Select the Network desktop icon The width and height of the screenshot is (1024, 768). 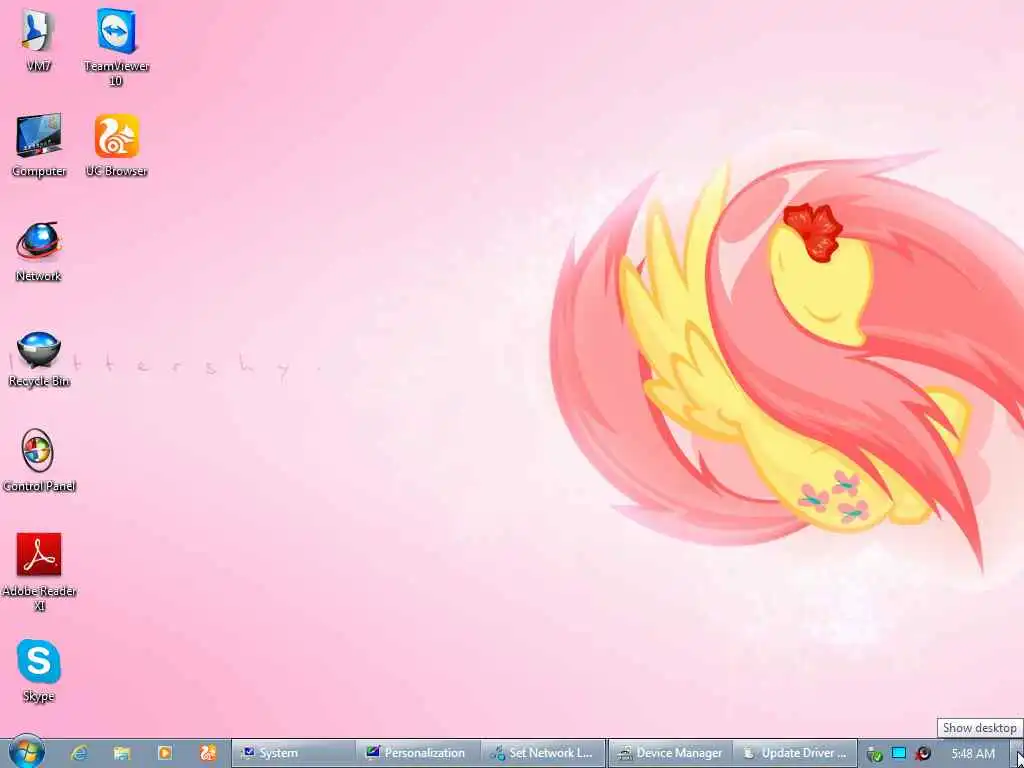point(39,251)
